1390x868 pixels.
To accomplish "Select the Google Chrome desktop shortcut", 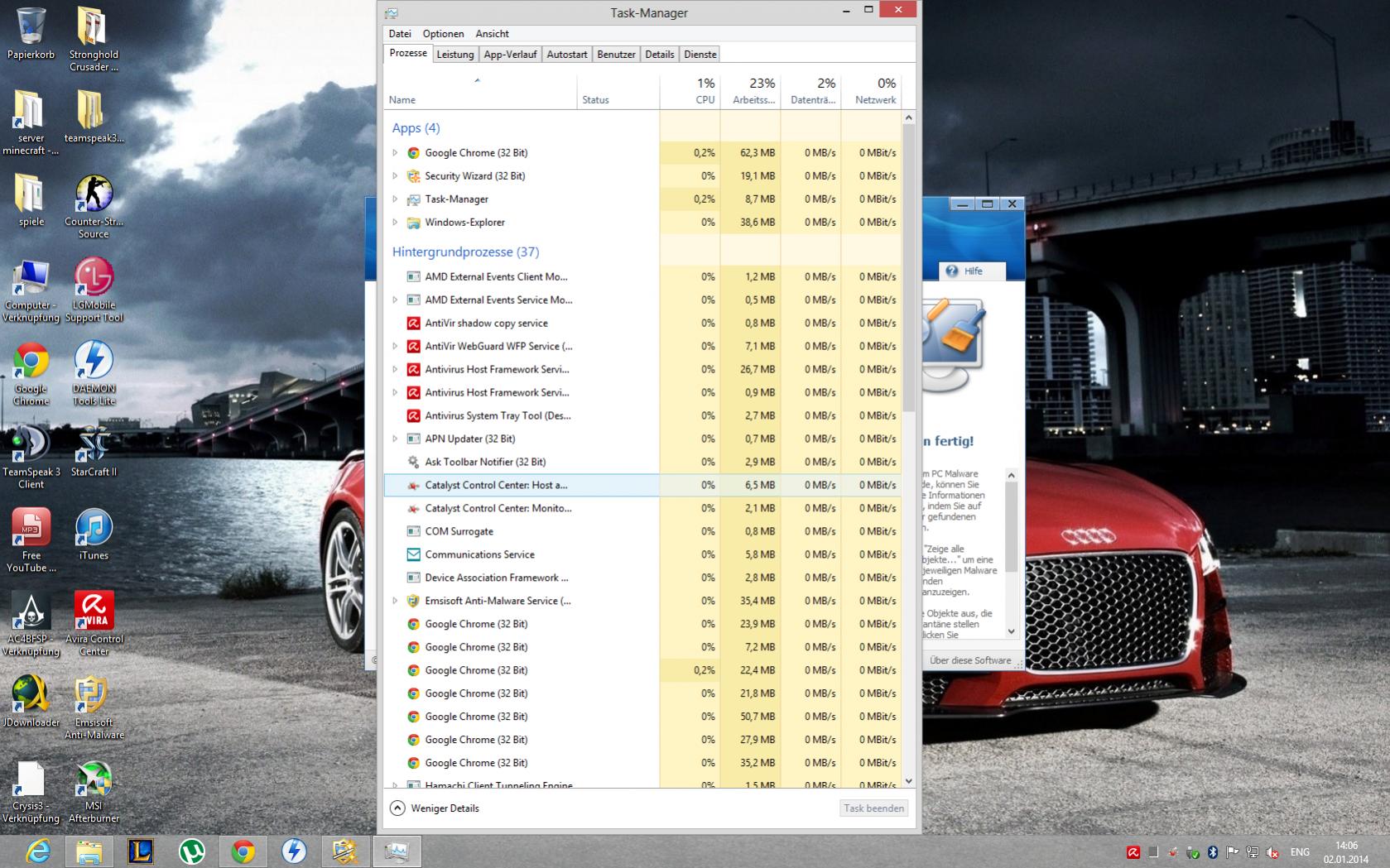I will pos(31,372).
